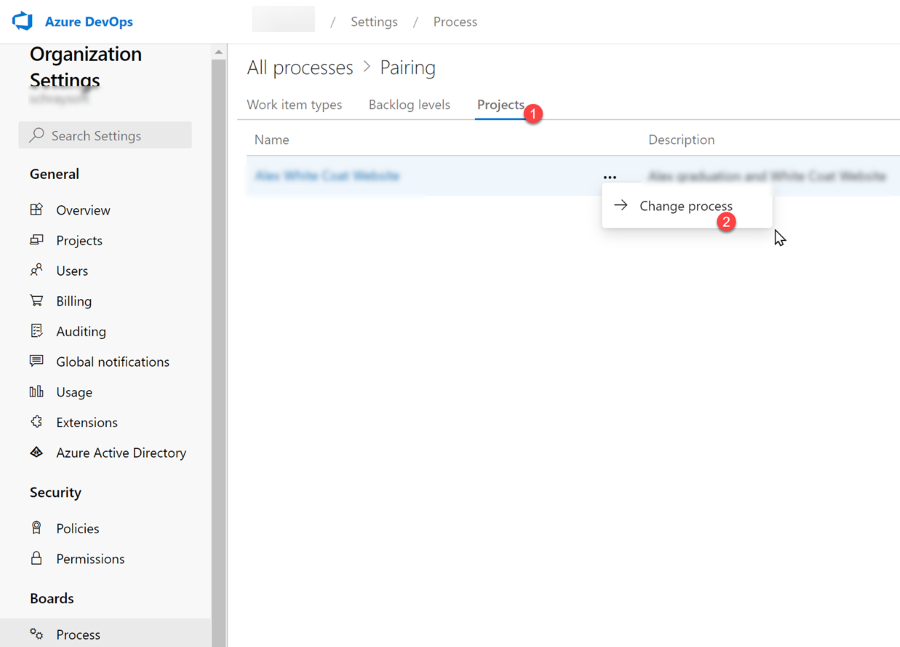Click the Settings breadcrumb
Screen dimensions: 900x647
point(374,22)
